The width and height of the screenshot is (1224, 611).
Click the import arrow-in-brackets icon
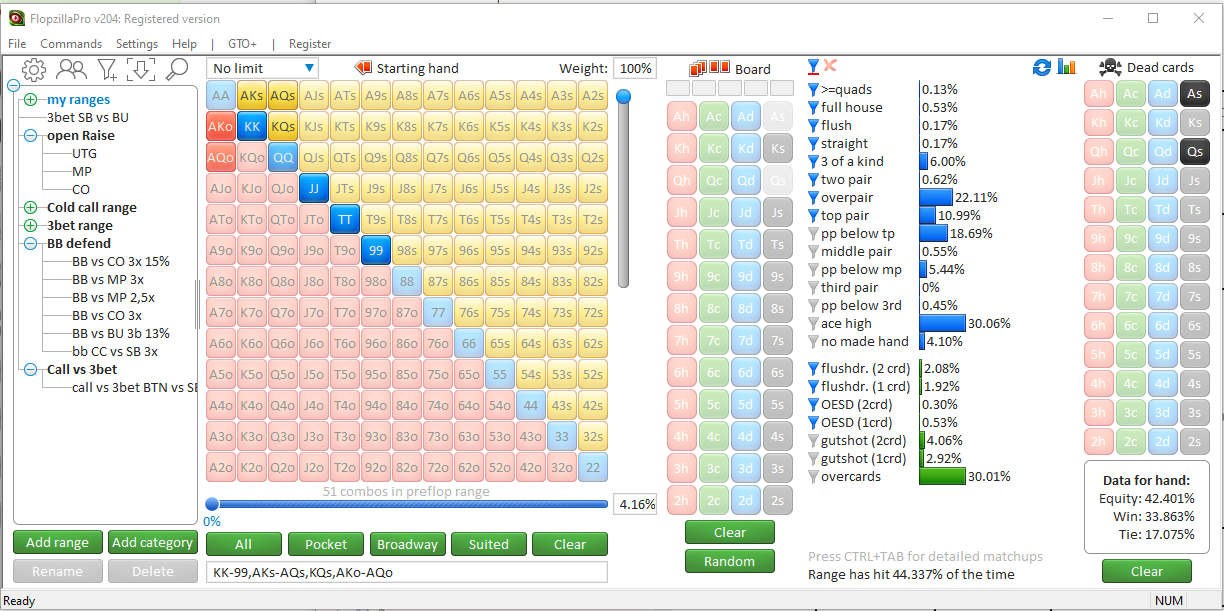click(x=141, y=68)
